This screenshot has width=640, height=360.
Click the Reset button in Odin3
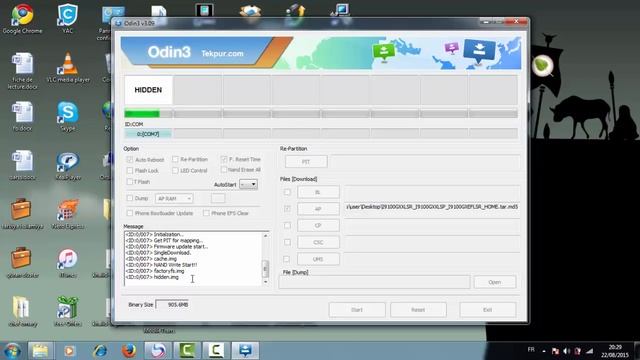pos(418,310)
